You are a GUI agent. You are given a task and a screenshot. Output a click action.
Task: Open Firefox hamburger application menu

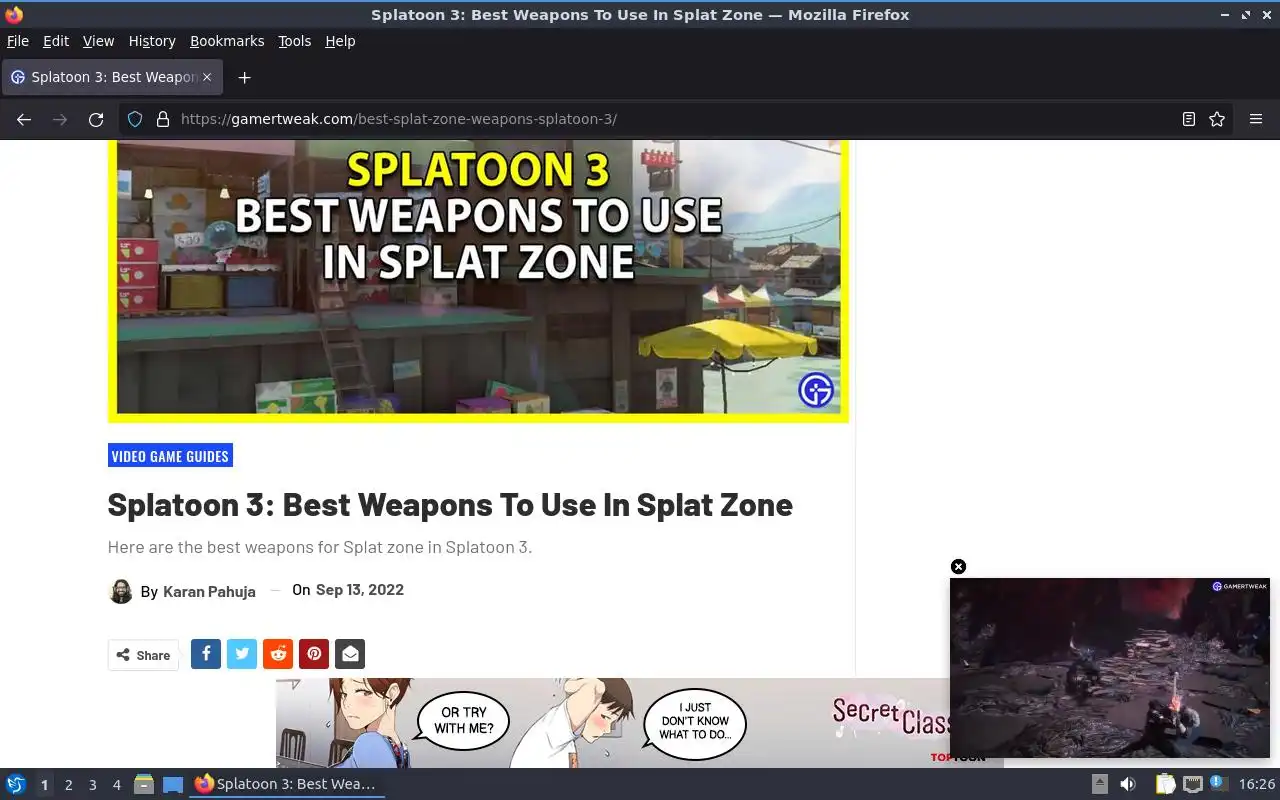1256,119
